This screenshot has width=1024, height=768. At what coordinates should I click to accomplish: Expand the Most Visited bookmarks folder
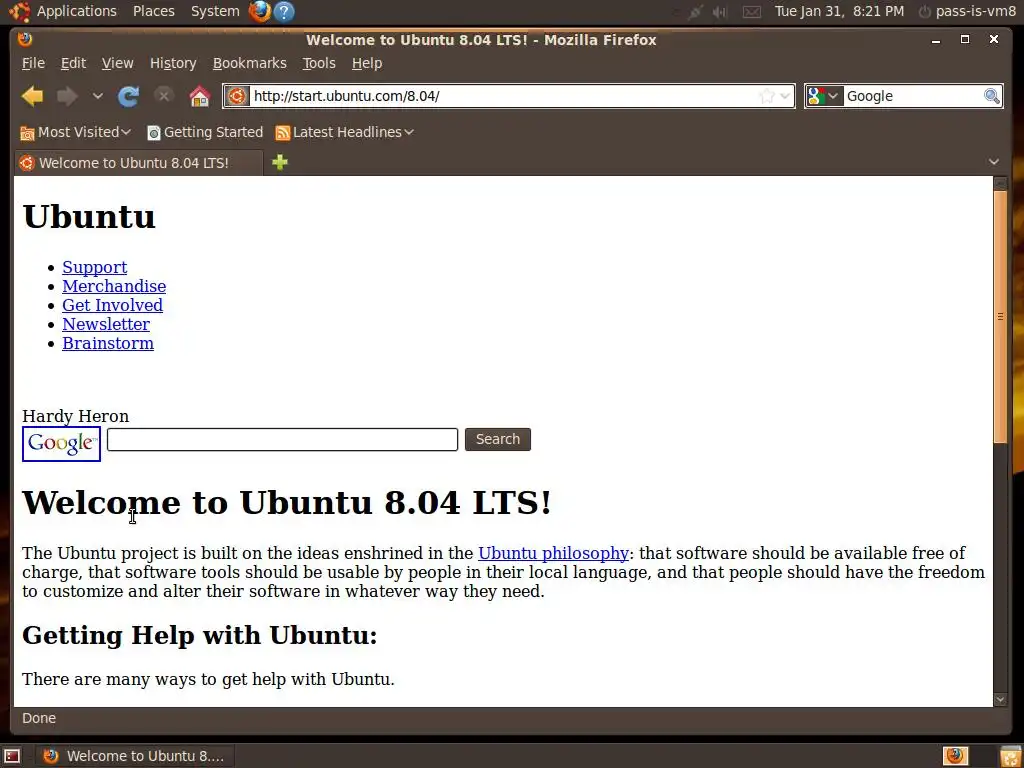[76, 133]
